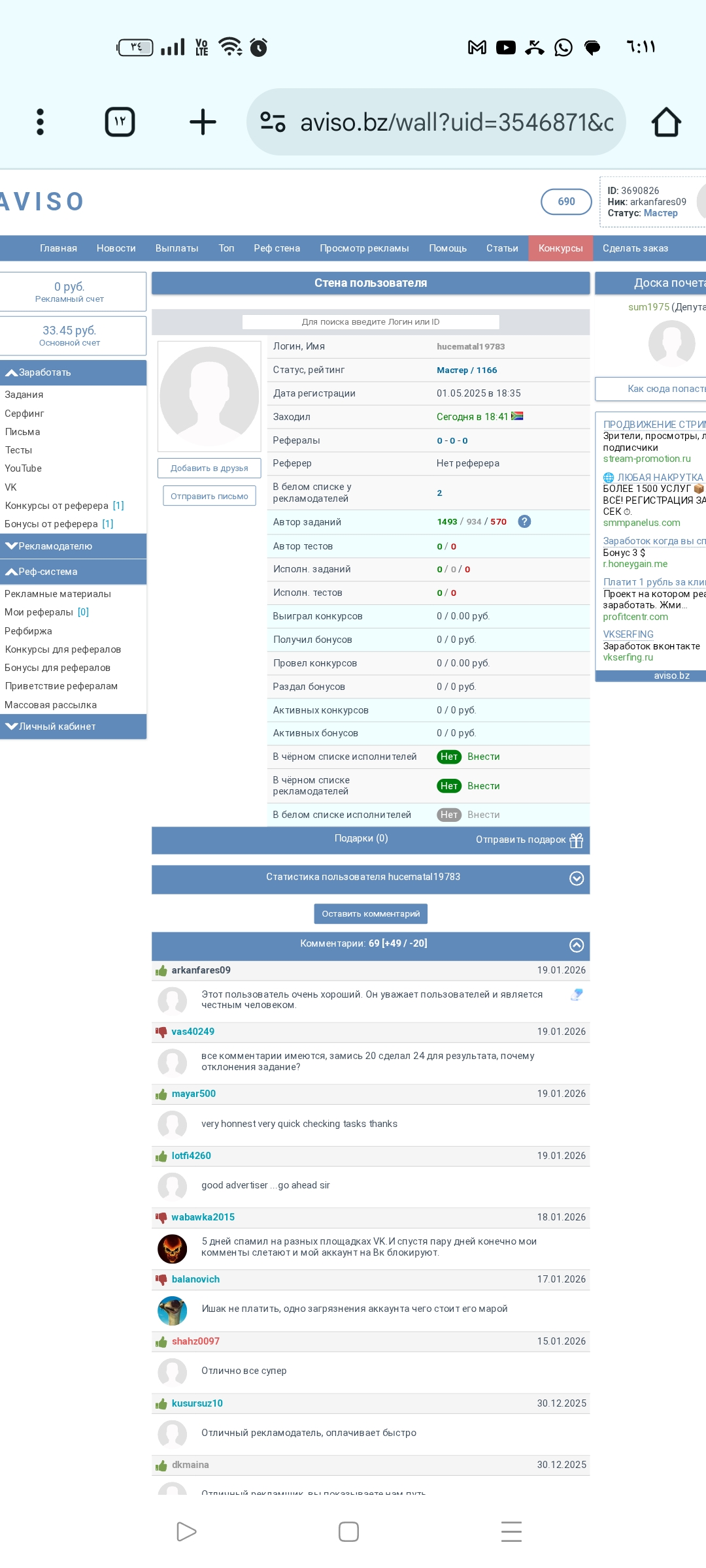Click the login or ID search field
The width and height of the screenshot is (706, 1568).
[371, 322]
